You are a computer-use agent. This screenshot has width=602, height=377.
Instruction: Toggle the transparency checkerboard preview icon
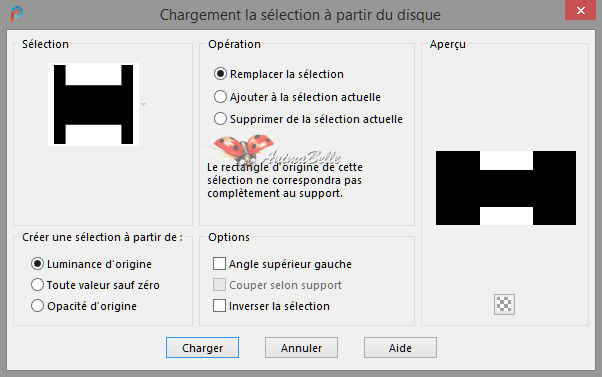coord(504,304)
